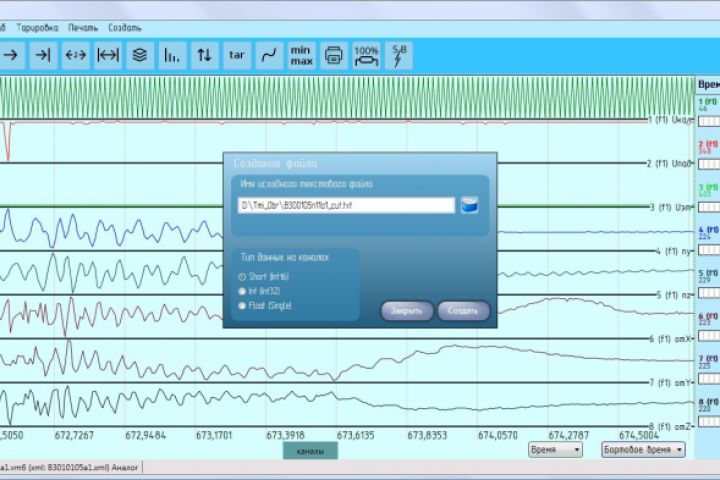Click the value box under channel '8 (f1)'

(x=709, y=422)
